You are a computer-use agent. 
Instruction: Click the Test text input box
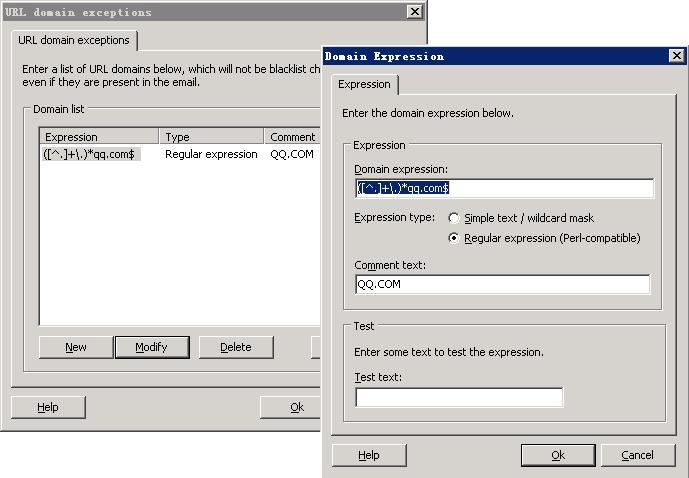tap(459, 397)
